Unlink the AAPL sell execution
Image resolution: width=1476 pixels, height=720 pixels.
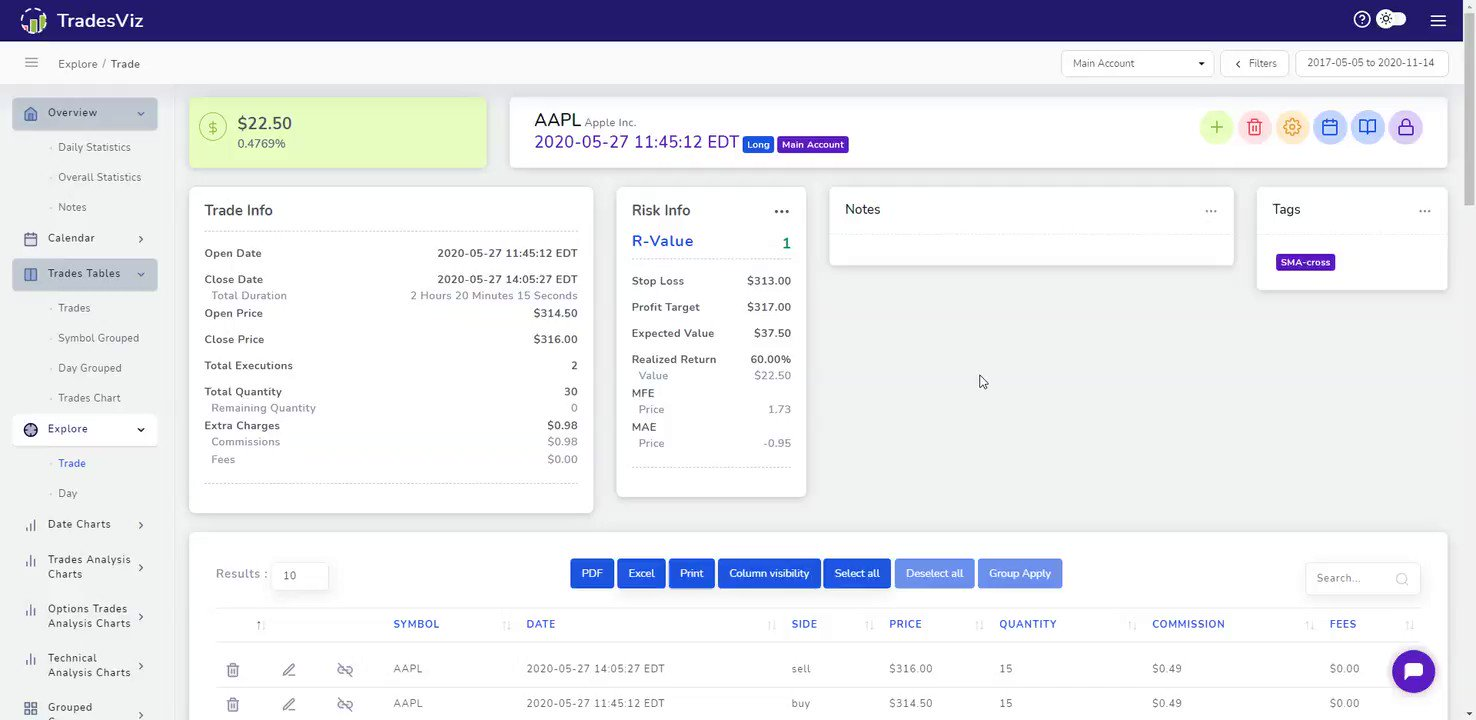[x=345, y=669]
